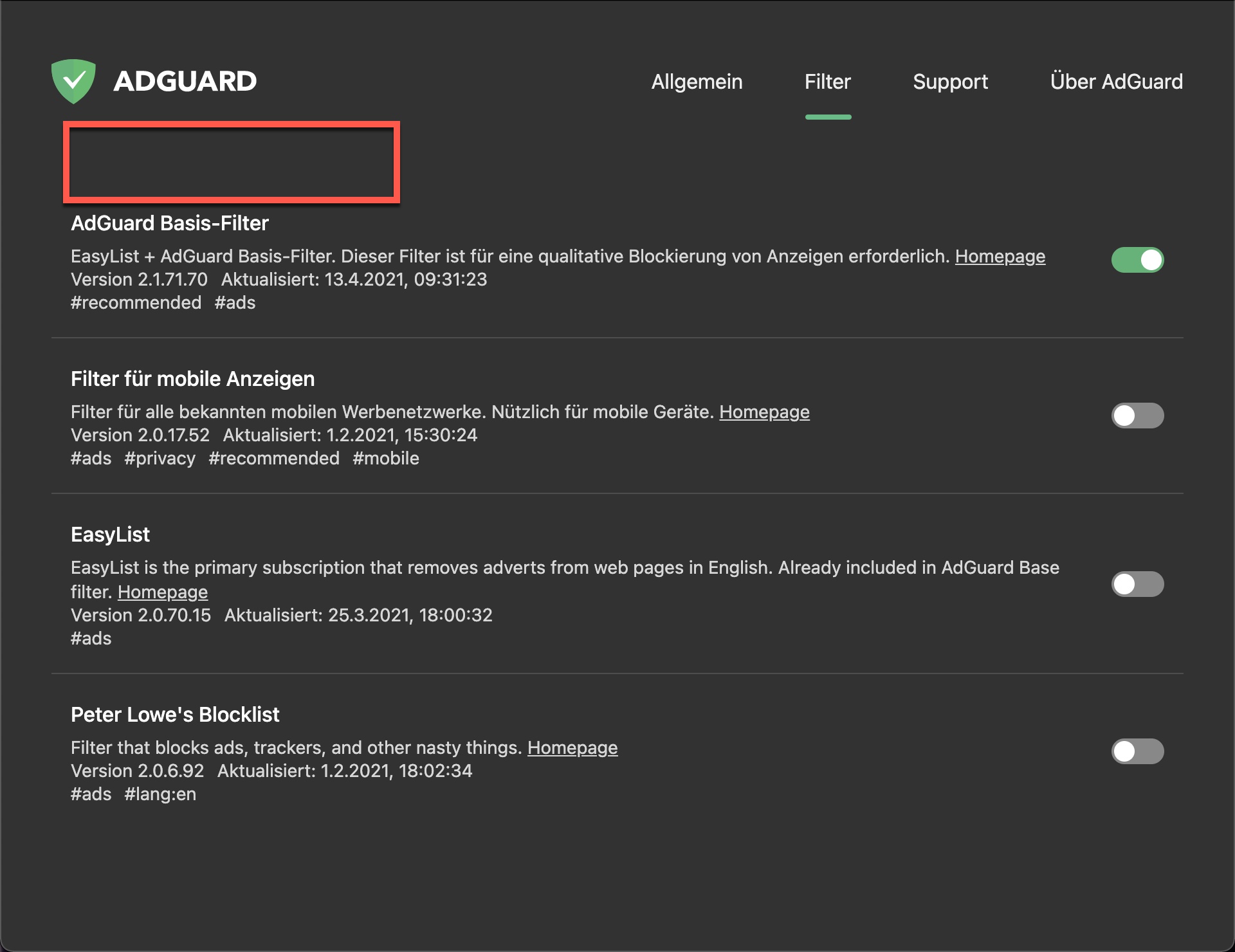
Task: Select the currently active Filter tab
Action: (828, 82)
